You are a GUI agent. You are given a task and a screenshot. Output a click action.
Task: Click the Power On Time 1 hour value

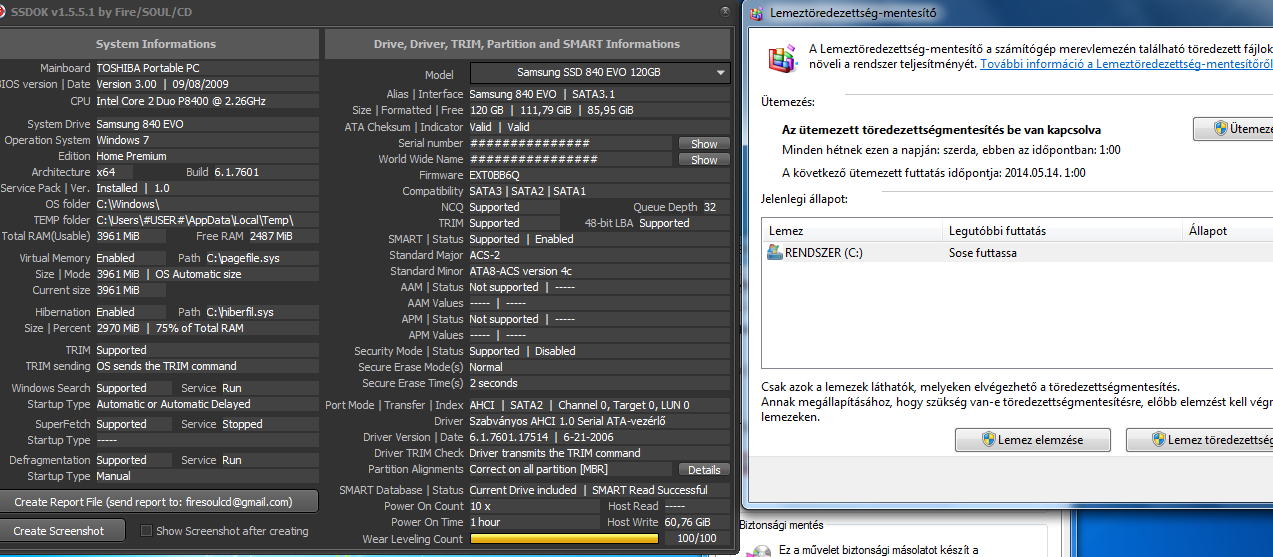tap(487, 522)
